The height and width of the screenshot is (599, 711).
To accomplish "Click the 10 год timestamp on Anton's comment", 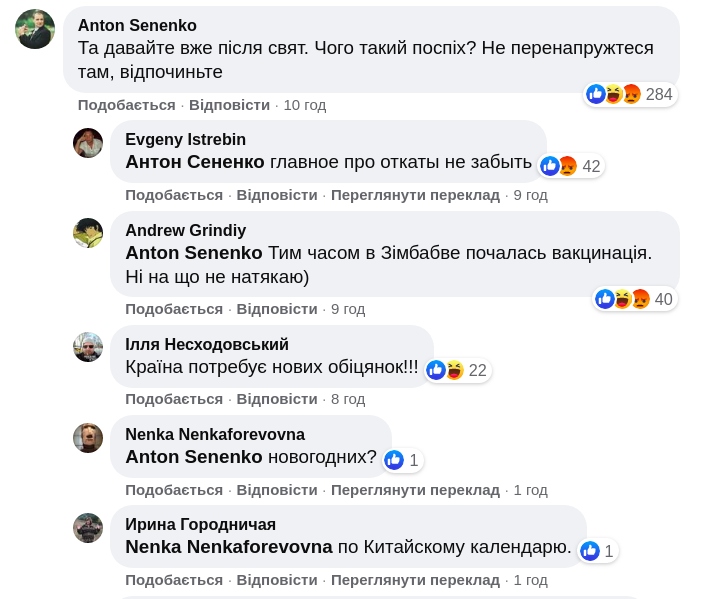I will tap(305, 105).
